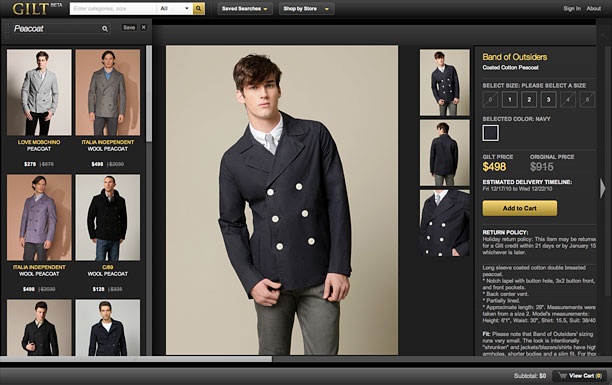Open the All category dropdown
The image size is (612, 385).
(174, 9)
